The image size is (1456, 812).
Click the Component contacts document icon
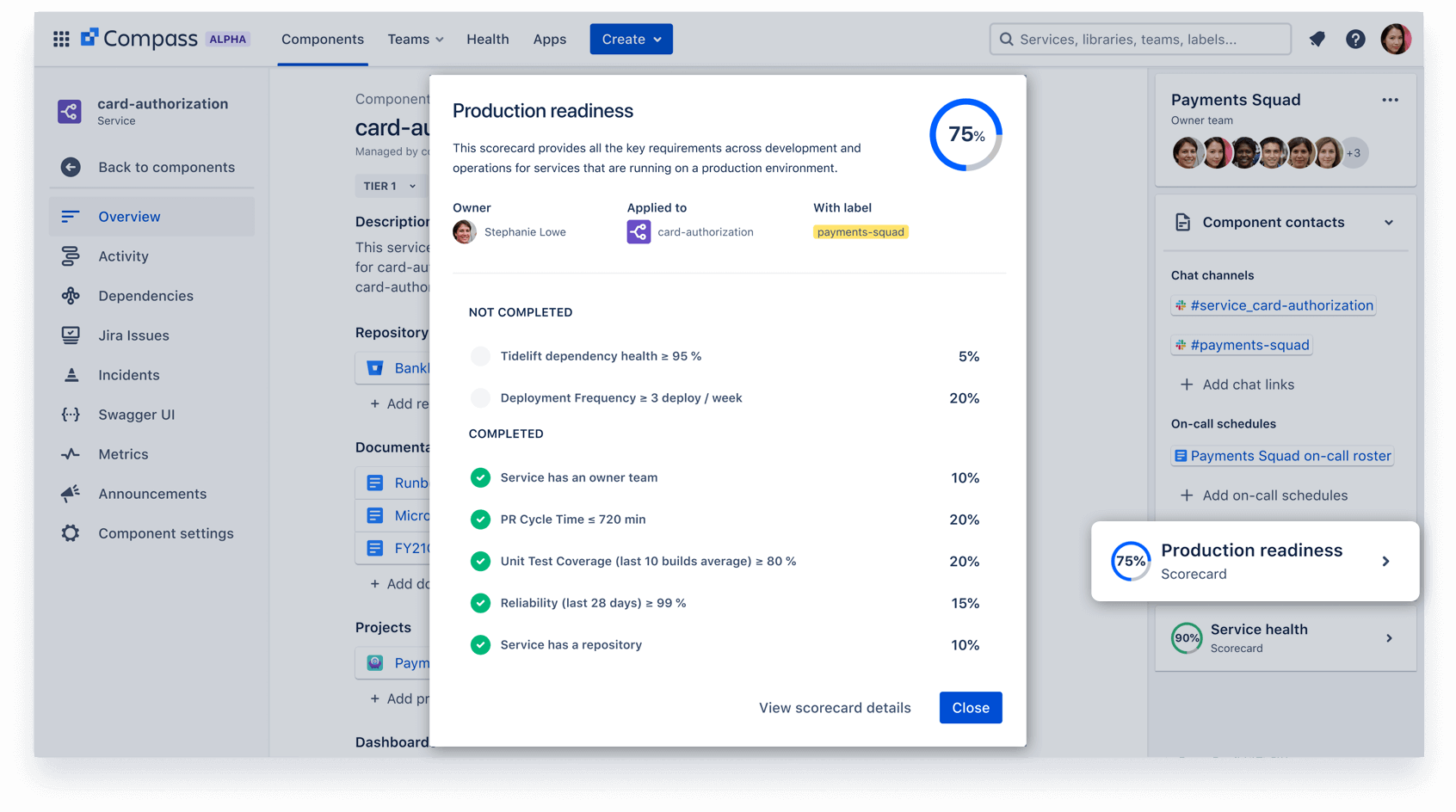1183,222
